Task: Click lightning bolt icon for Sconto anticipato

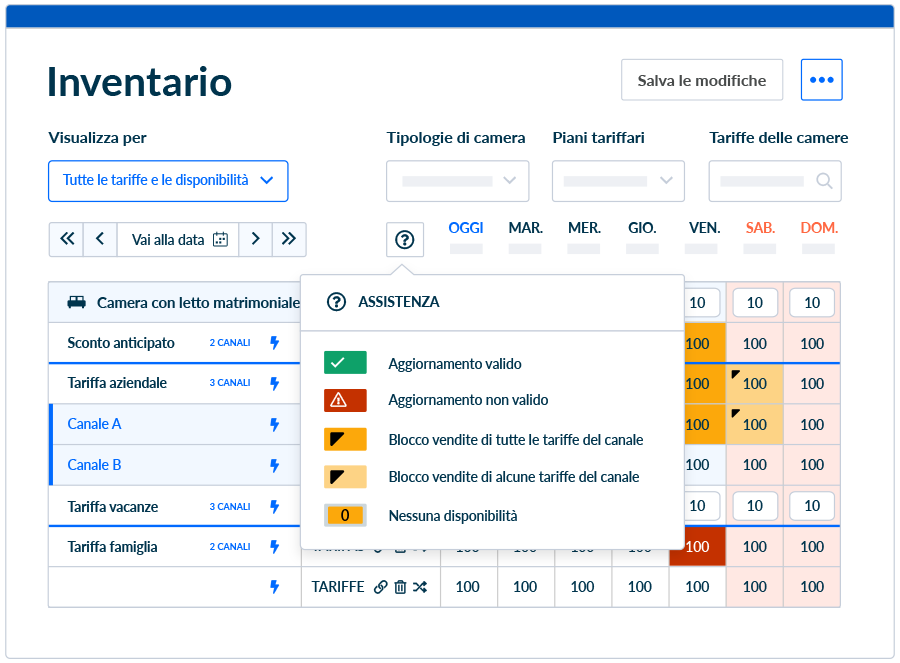Action: click(x=275, y=343)
